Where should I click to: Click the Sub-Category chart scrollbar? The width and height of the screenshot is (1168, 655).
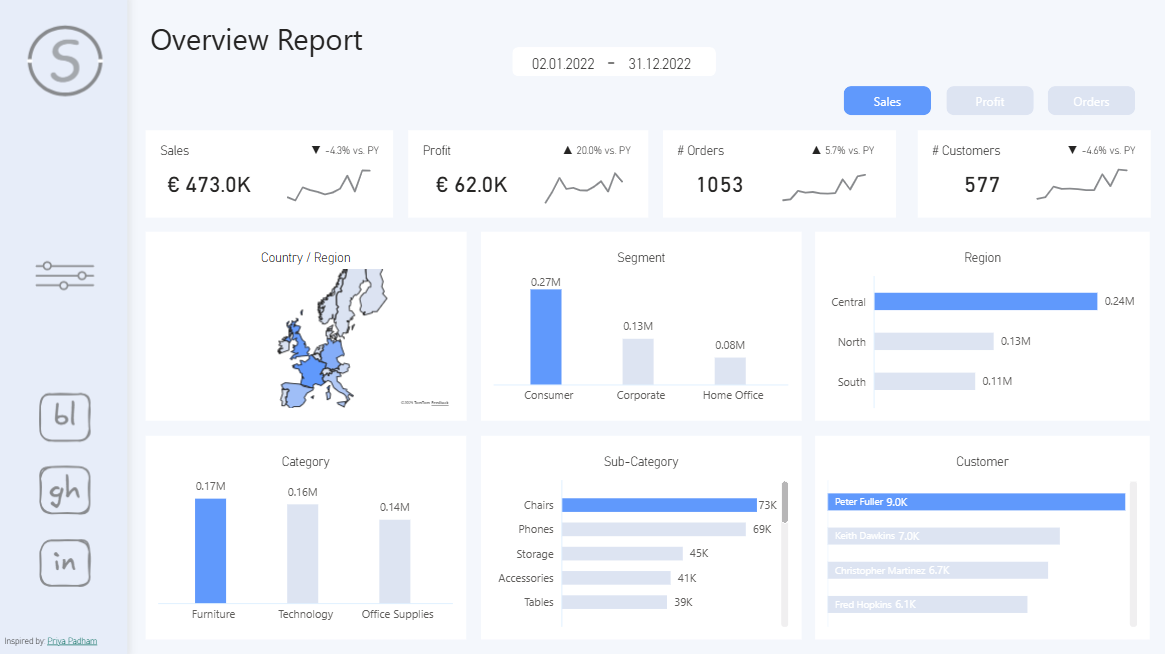point(784,503)
